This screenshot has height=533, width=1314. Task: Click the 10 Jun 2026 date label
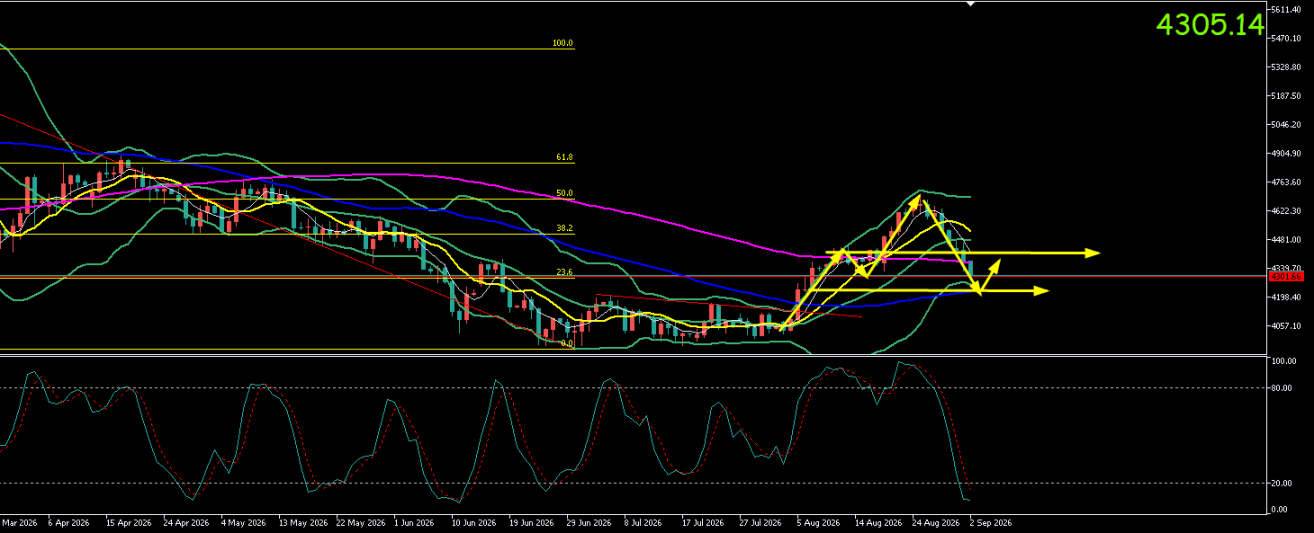click(473, 522)
